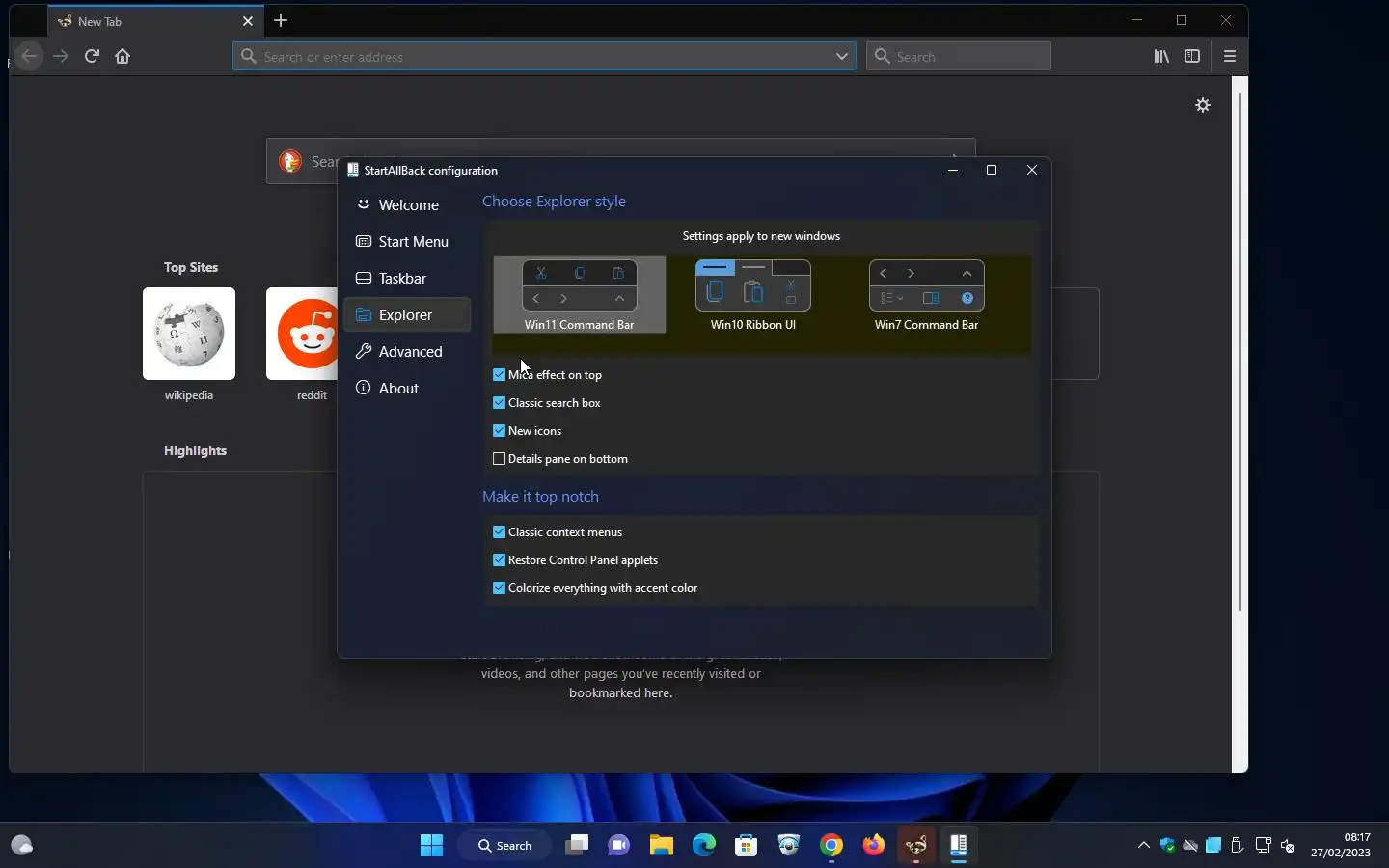
Task: Open the clock and date panel
Action: (1341, 846)
